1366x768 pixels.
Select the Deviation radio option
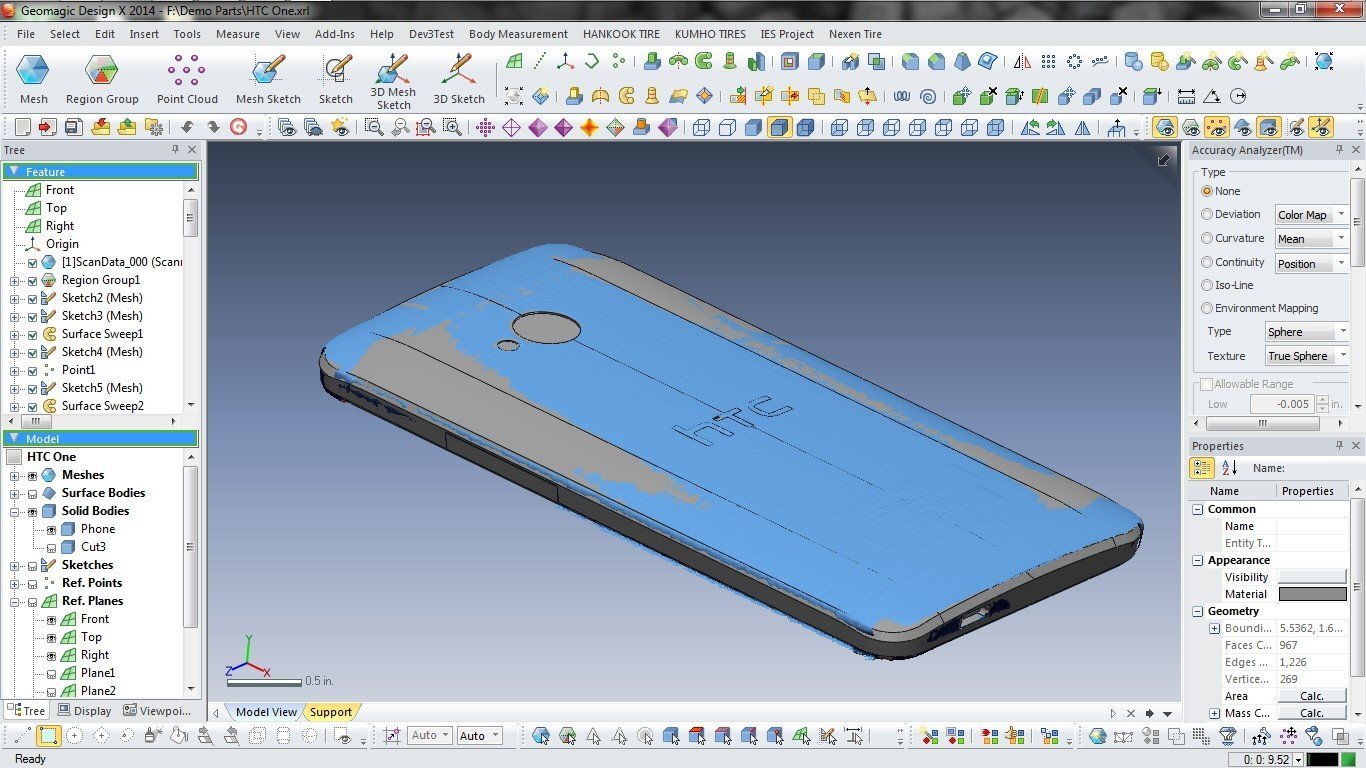(1207, 214)
